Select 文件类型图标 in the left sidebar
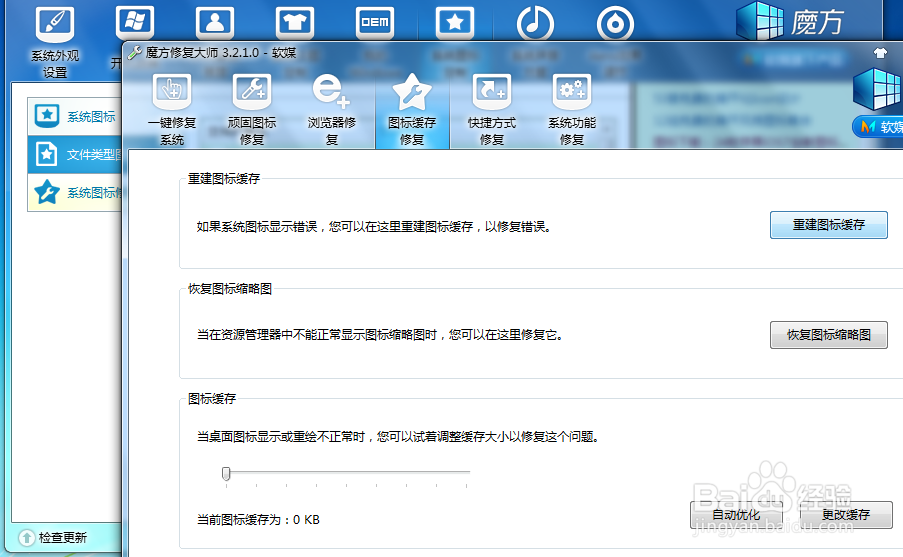This screenshot has width=903, height=557. tap(75, 154)
